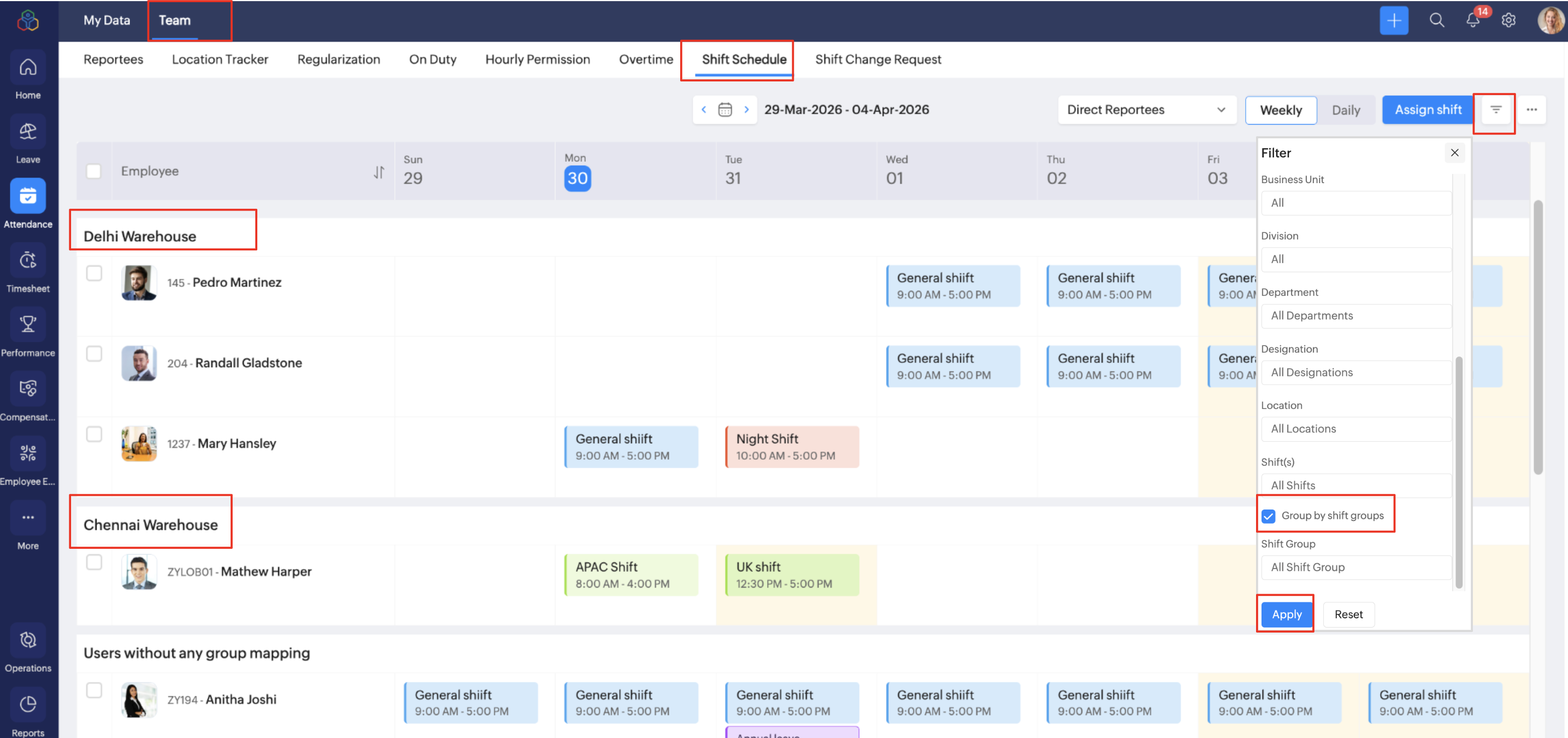Click the Assign shift button
This screenshot has width=1568, height=738.
(x=1428, y=109)
